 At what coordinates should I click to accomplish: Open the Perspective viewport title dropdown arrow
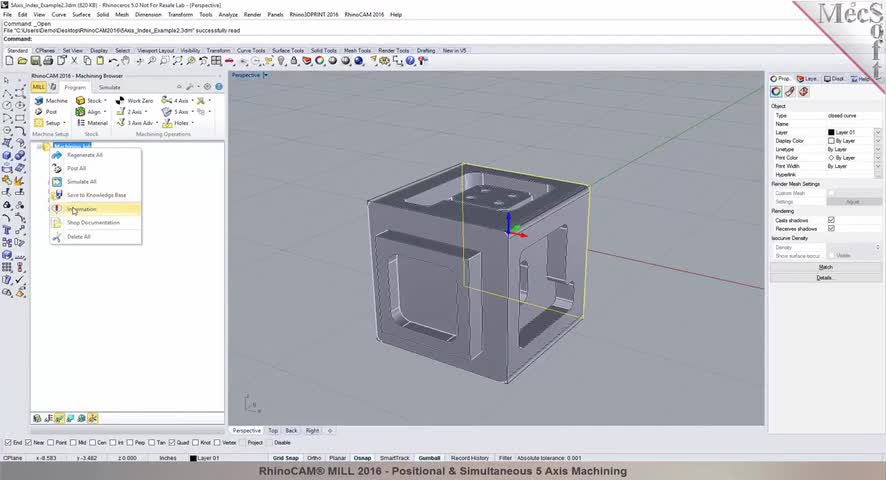265,75
